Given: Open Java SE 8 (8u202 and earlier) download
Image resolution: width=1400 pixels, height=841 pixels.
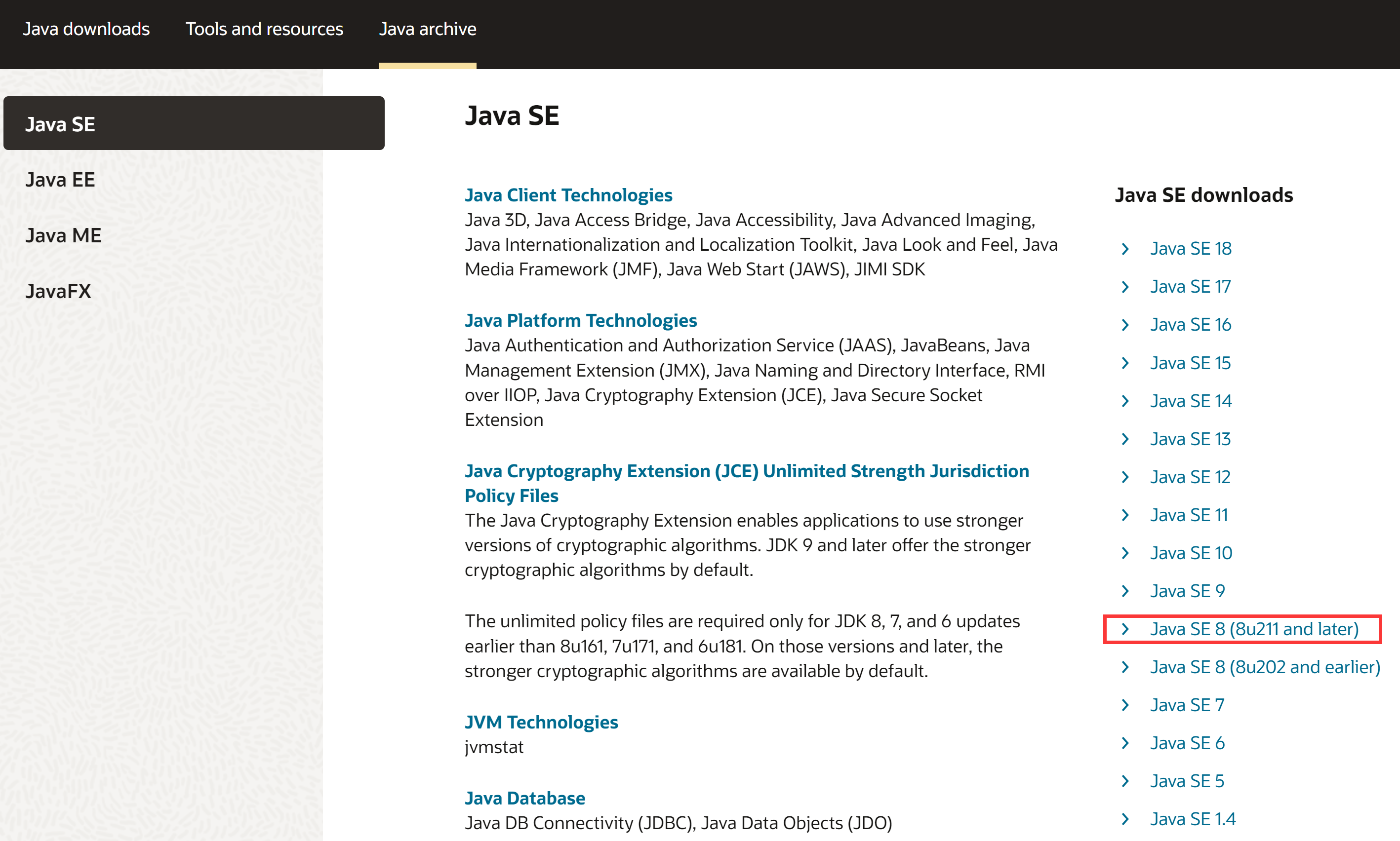Looking at the screenshot, I should pos(1265,667).
